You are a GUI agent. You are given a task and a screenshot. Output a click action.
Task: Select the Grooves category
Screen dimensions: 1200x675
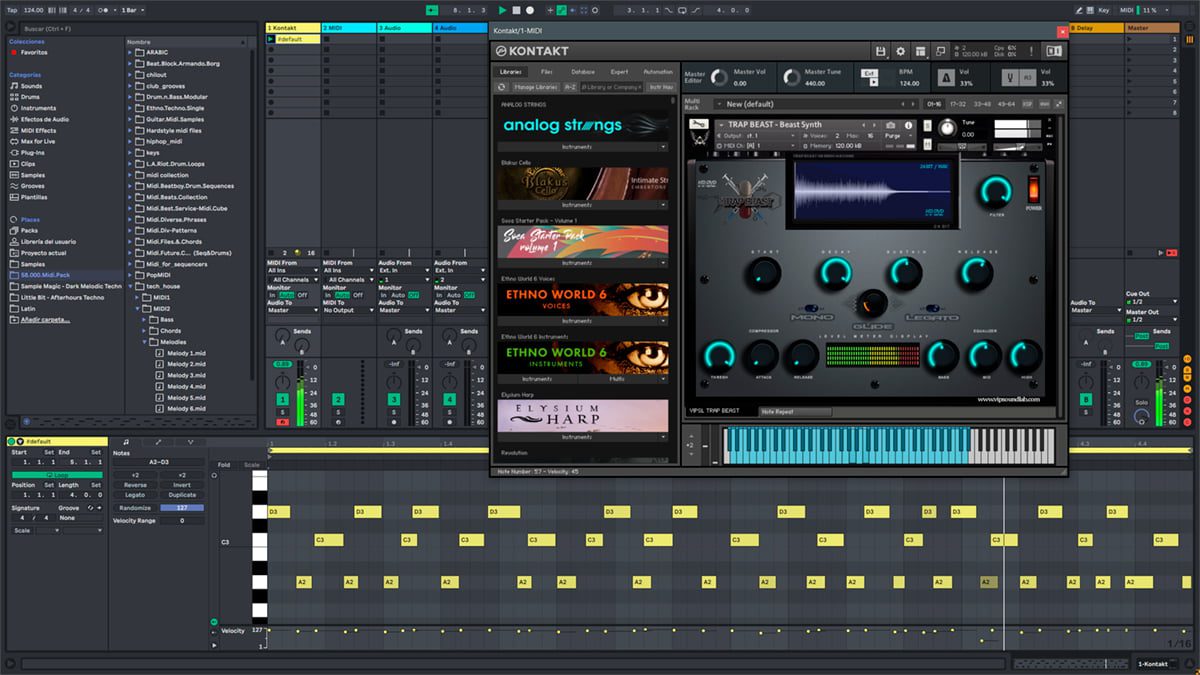point(33,186)
